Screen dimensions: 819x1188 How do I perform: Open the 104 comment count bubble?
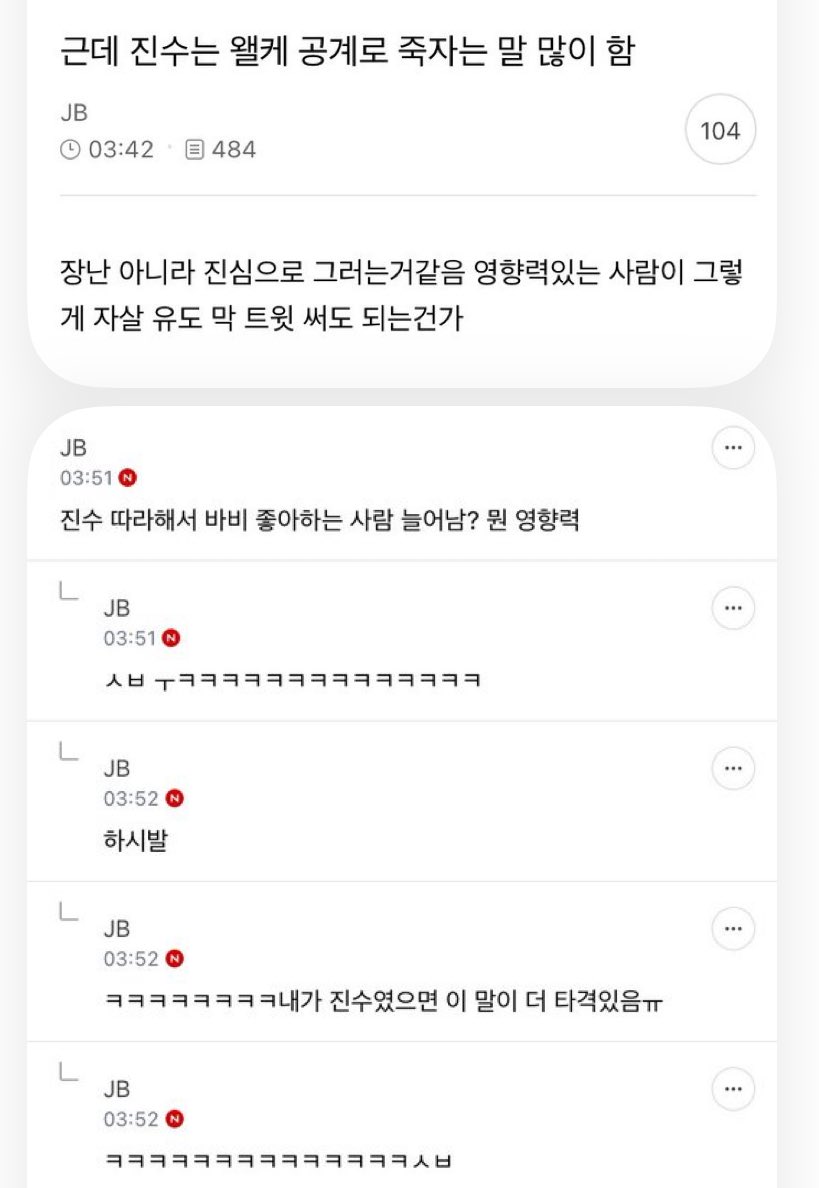[720, 130]
